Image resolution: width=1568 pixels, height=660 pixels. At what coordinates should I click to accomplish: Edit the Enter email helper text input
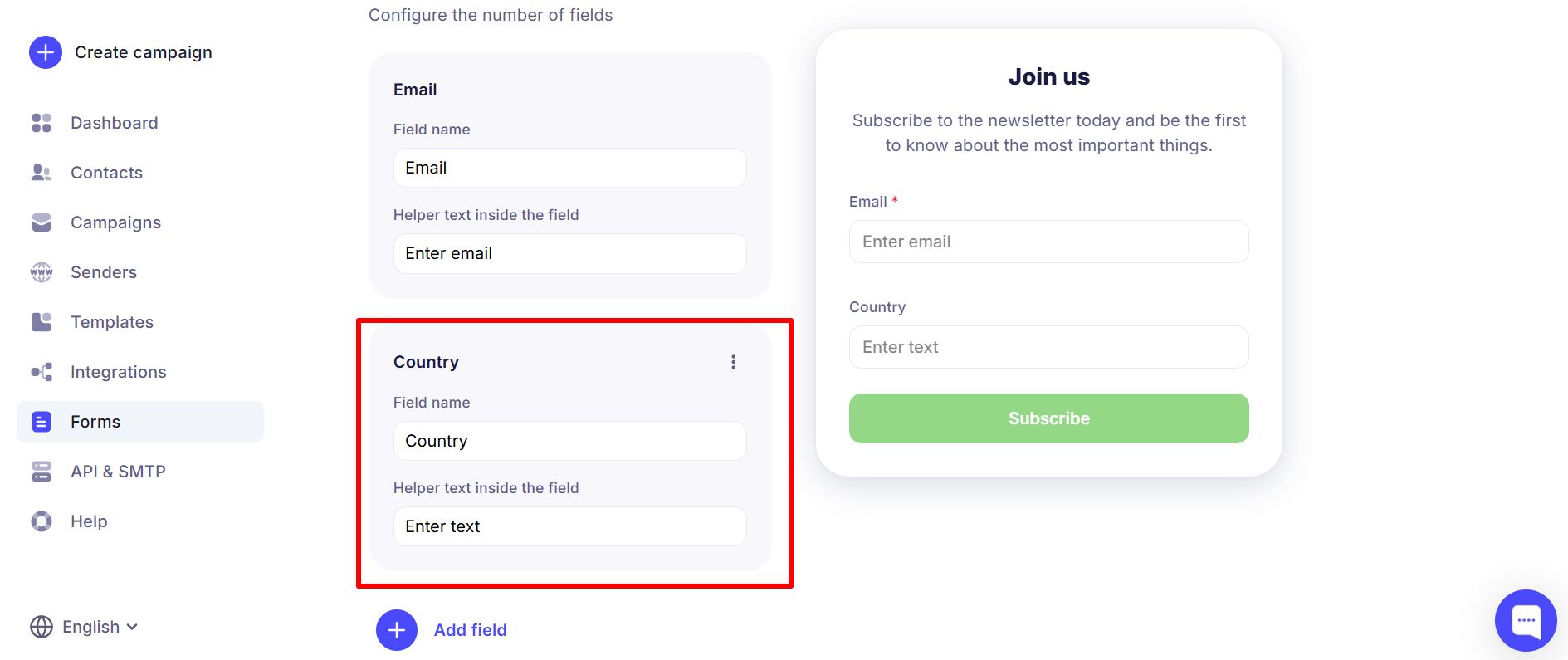[x=569, y=253]
